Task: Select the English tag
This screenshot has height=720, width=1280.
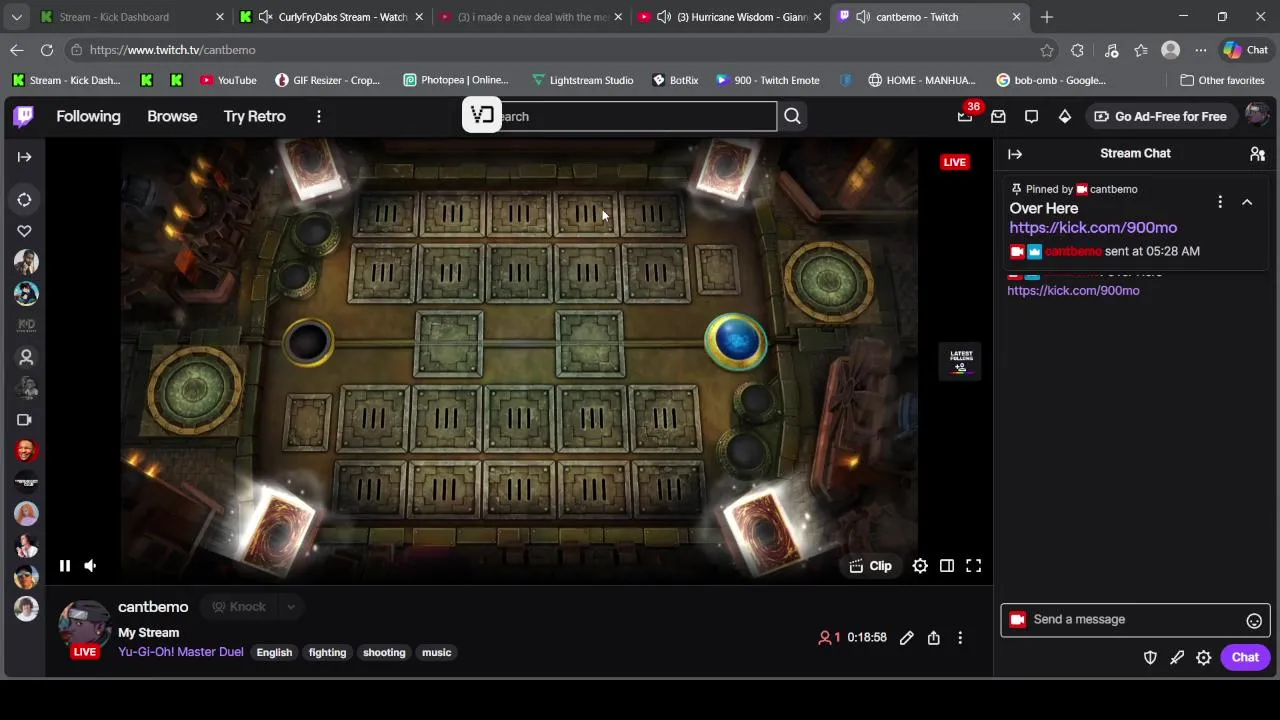Action: 274,652
